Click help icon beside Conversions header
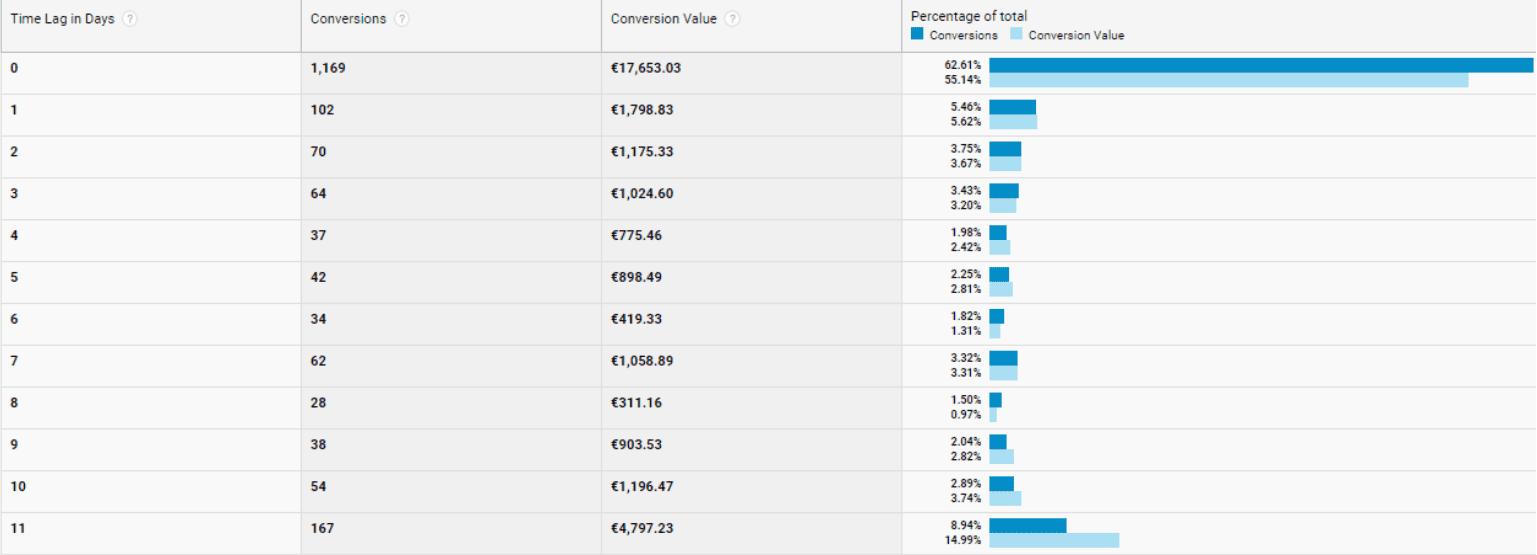This screenshot has height=555, width=1537. [x=402, y=19]
